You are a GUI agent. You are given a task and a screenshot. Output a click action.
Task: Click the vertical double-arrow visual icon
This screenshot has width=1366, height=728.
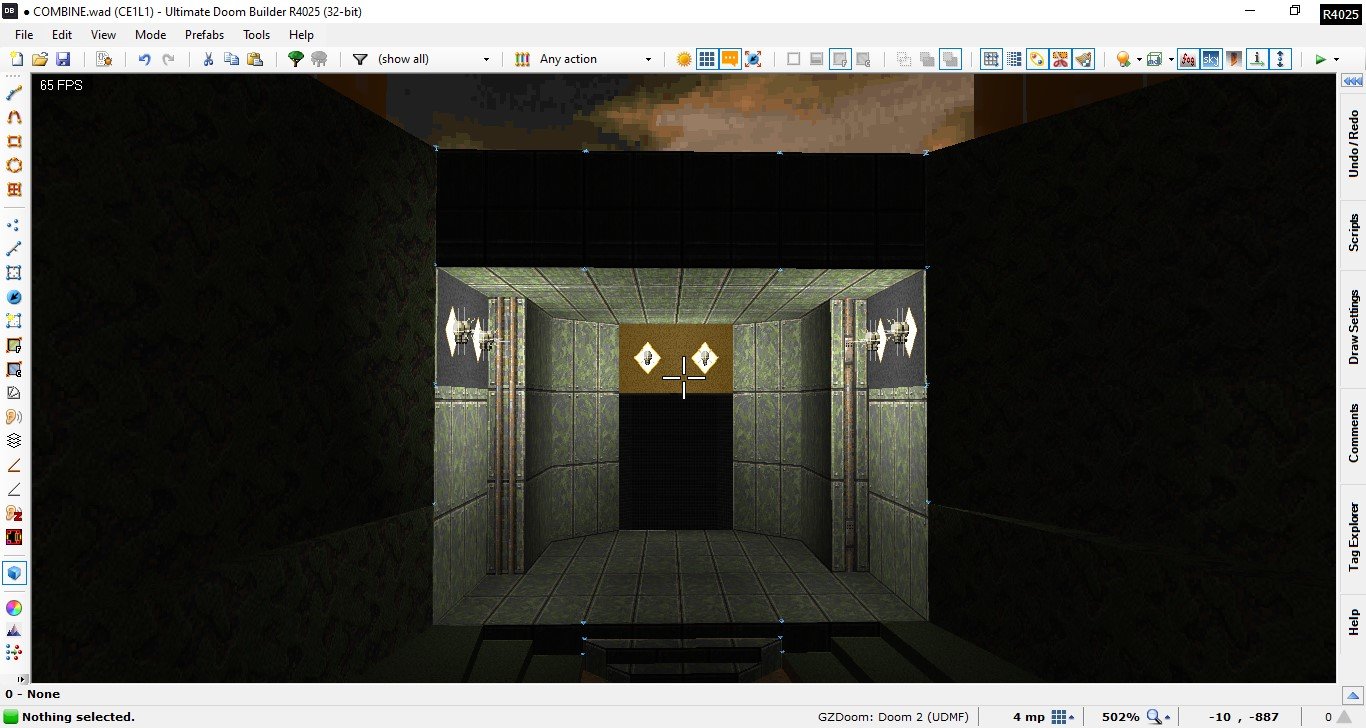[x=1280, y=59]
